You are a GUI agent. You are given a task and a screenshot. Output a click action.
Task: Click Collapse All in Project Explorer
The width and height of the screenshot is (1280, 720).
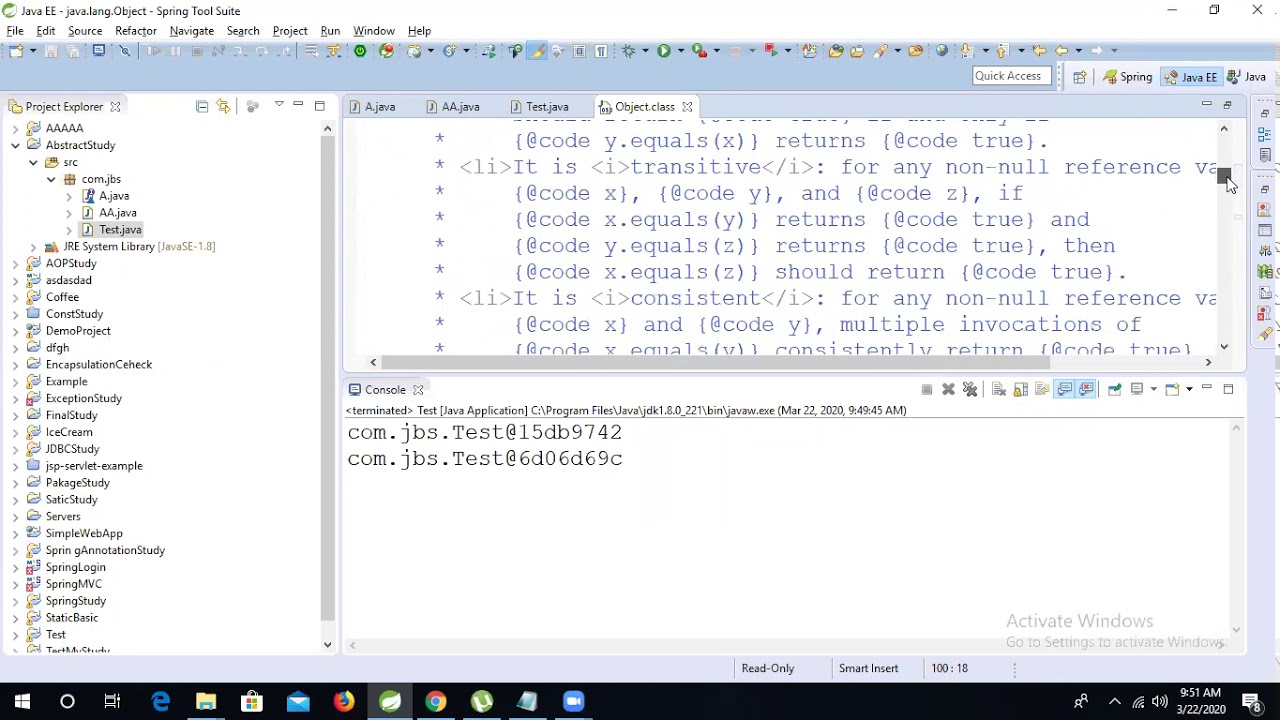click(x=202, y=106)
